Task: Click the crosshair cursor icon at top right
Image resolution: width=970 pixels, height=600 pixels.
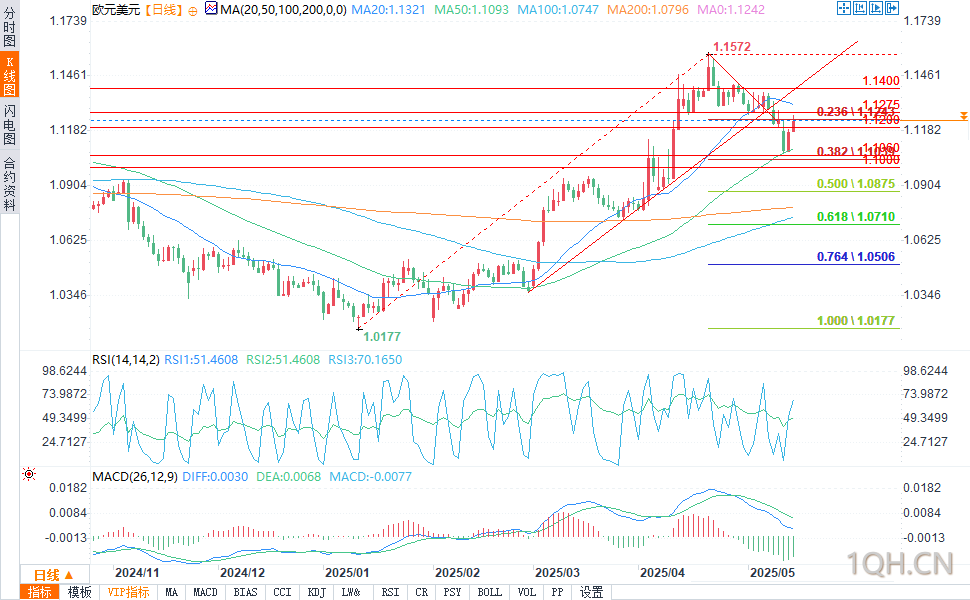Action: coord(843,8)
